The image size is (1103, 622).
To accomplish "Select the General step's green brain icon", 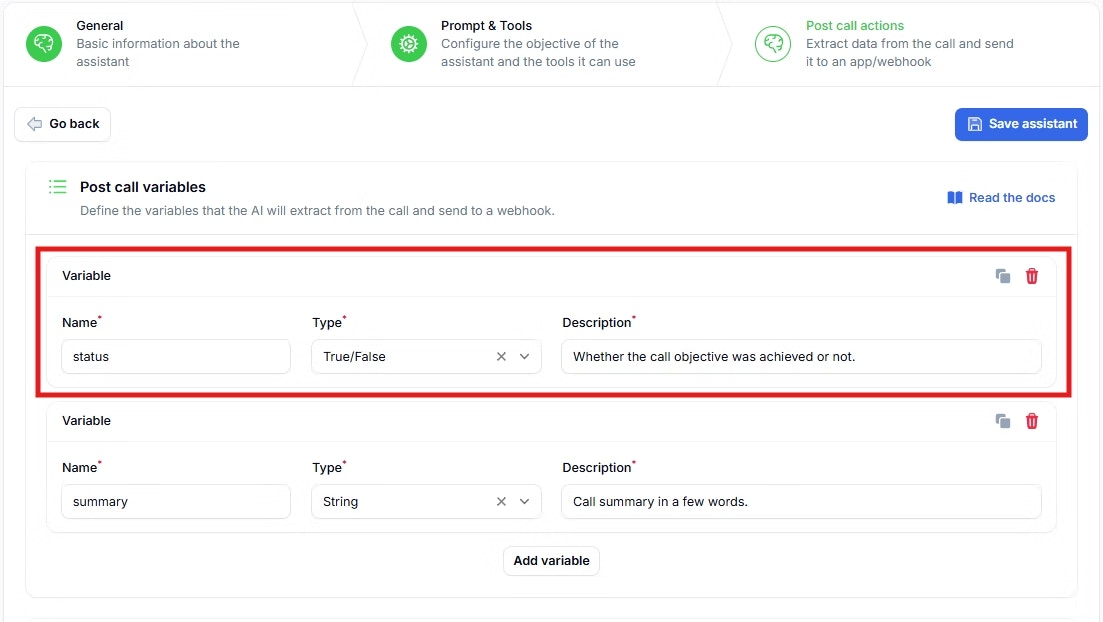I will pyautogui.click(x=42, y=44).
